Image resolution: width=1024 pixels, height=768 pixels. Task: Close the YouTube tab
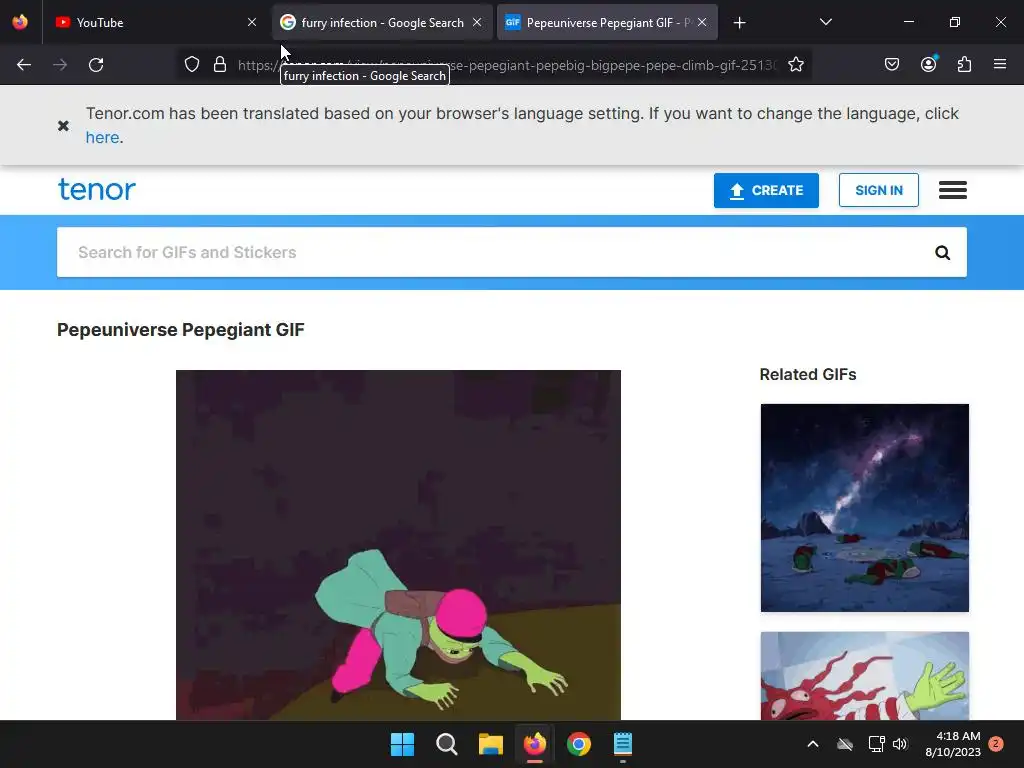coord(252,22)
